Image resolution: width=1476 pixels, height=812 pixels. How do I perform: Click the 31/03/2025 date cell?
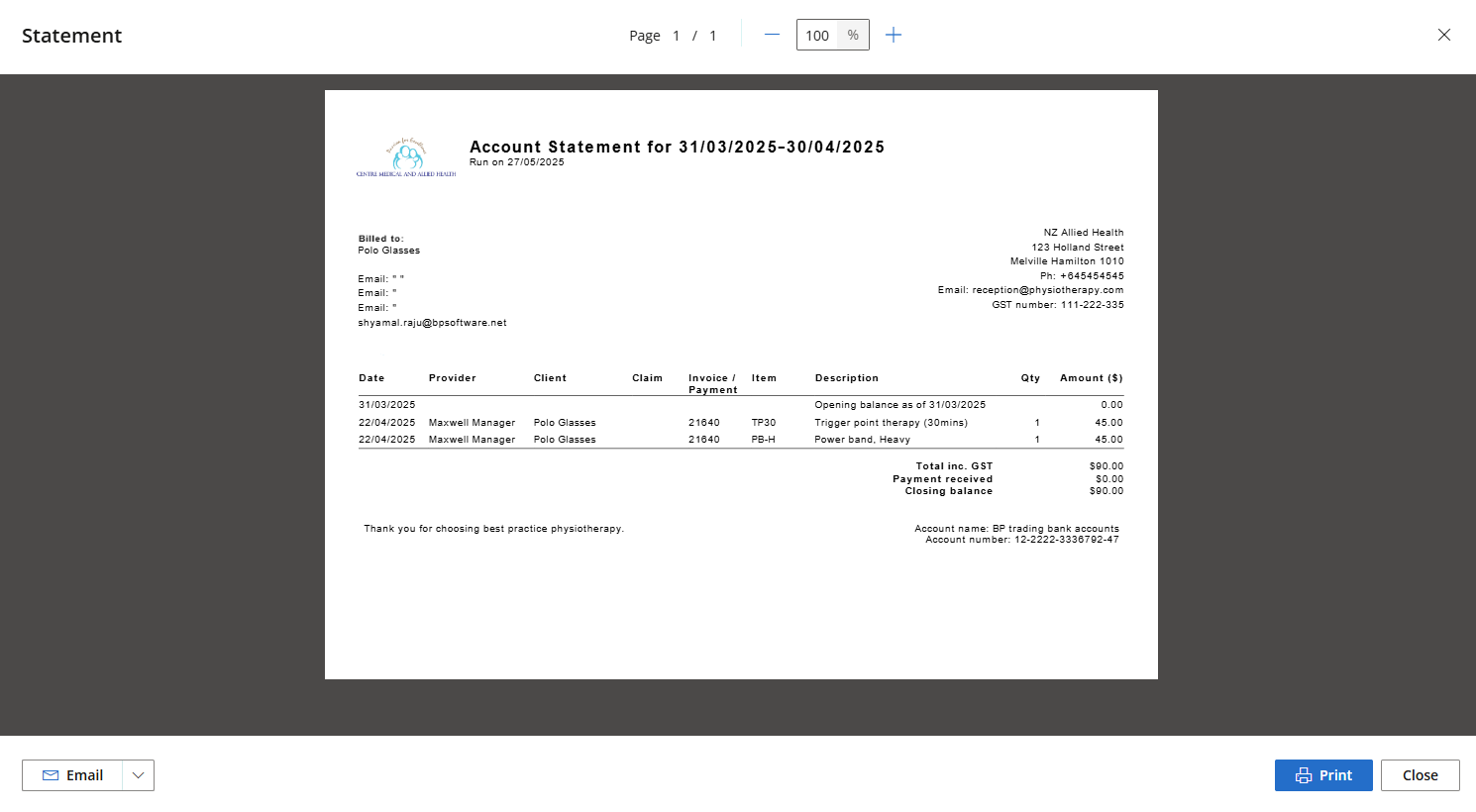(387, 405)
